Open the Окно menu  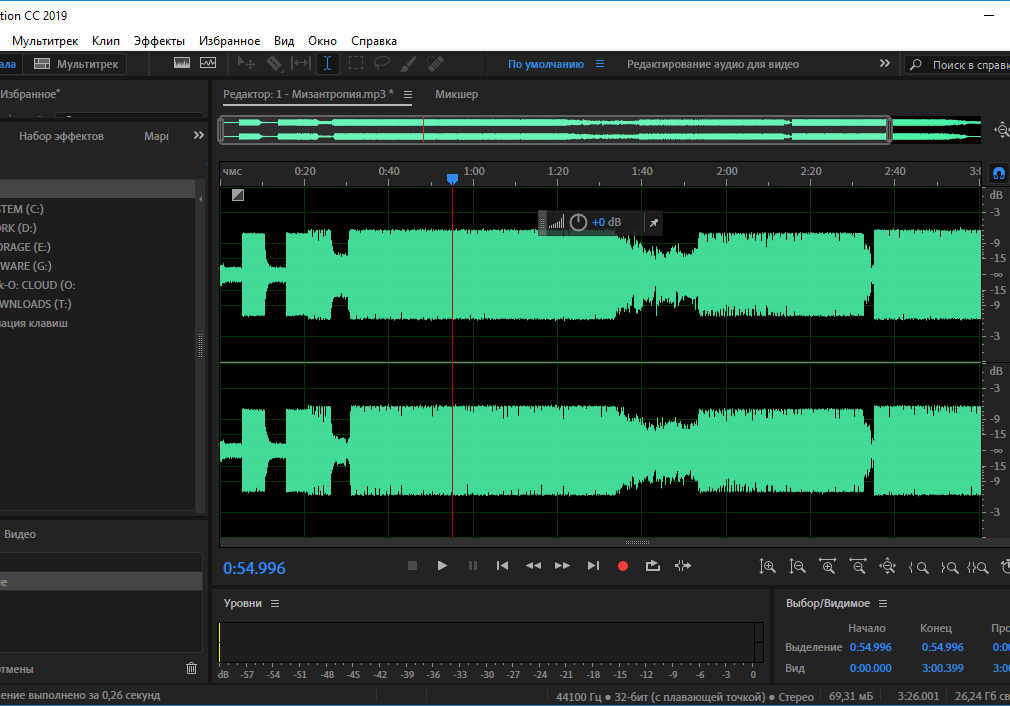coord(322,41)
